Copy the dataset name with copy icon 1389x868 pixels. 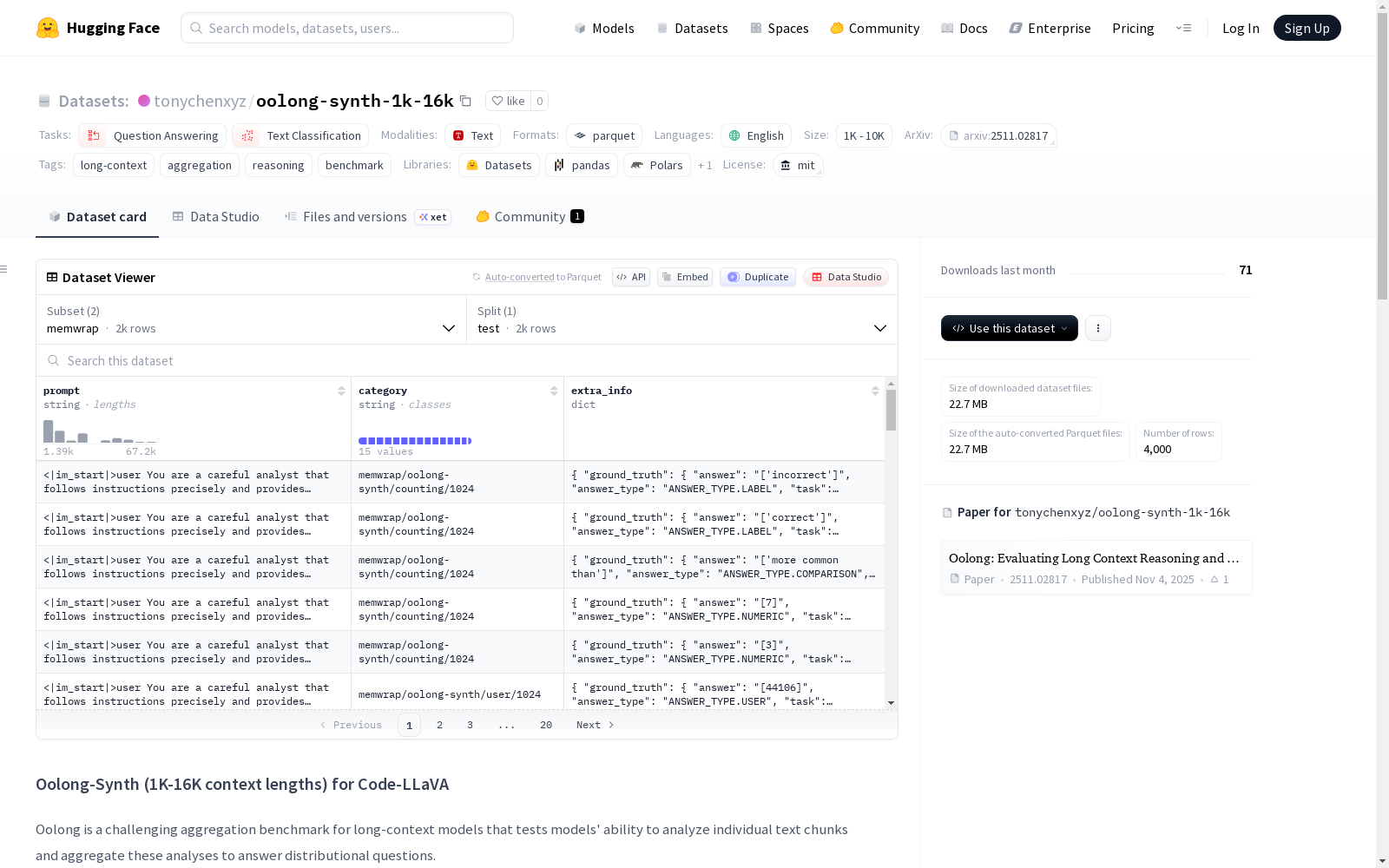465,101
